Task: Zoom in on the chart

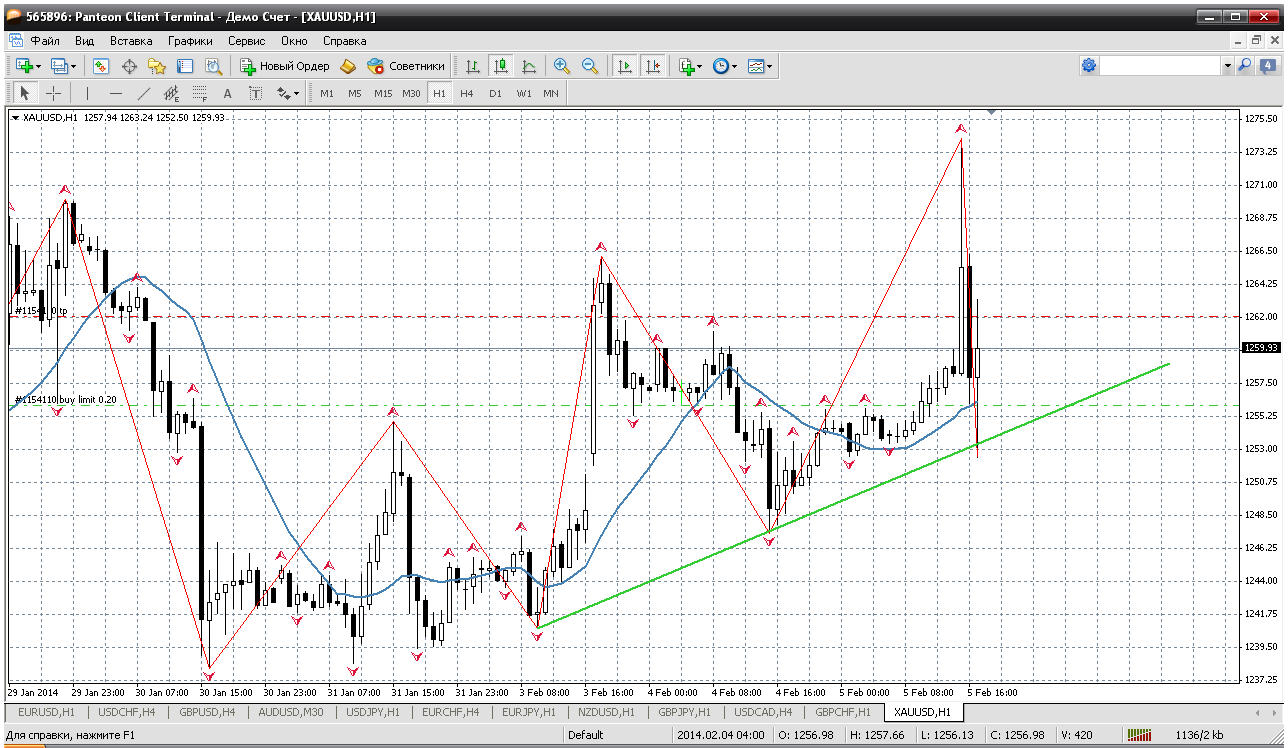Action: click(562, 66)
